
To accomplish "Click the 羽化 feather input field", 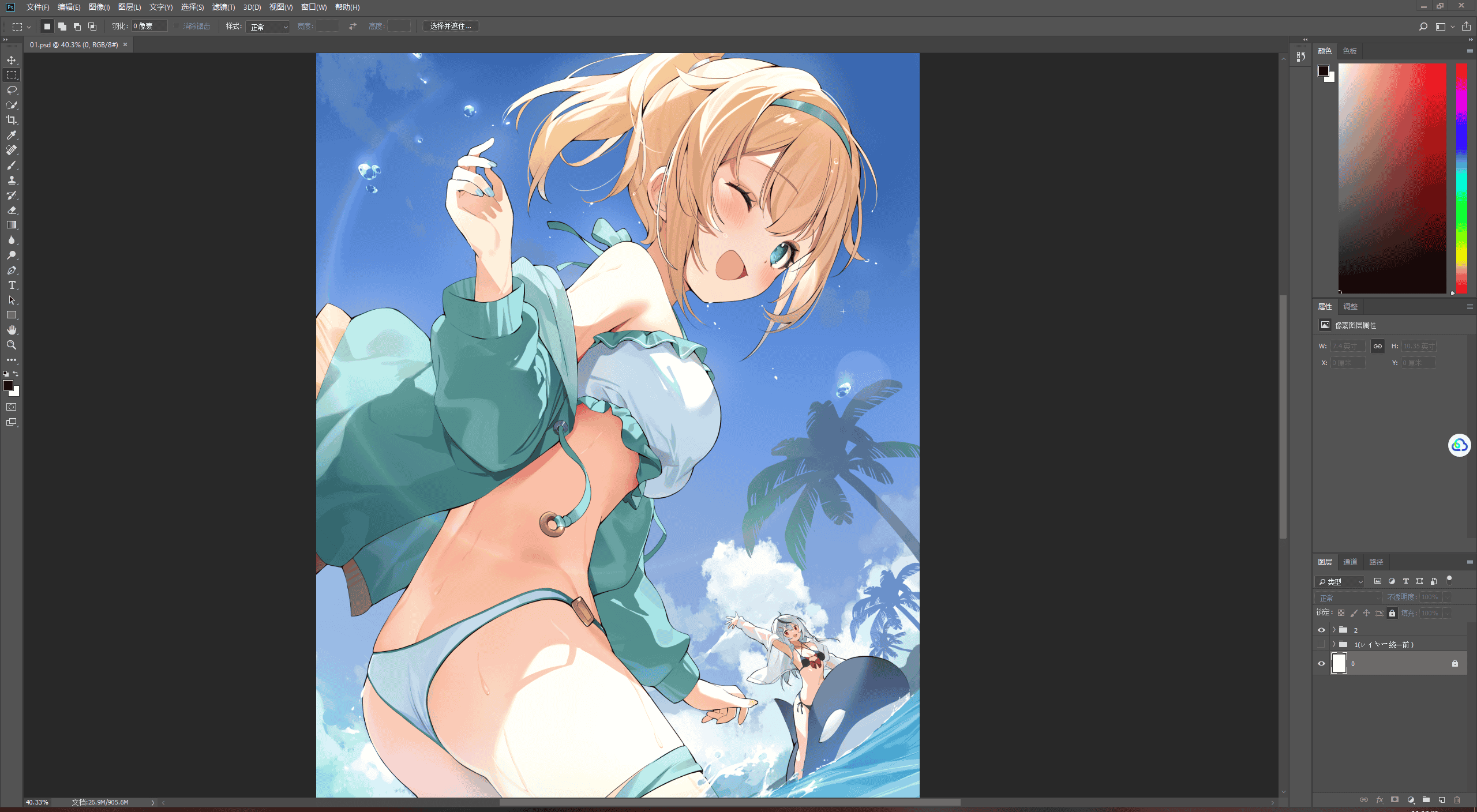I will 149,26.
